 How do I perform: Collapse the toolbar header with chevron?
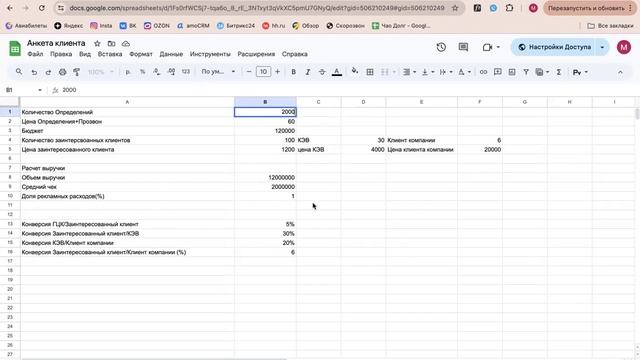click(620, 72)
